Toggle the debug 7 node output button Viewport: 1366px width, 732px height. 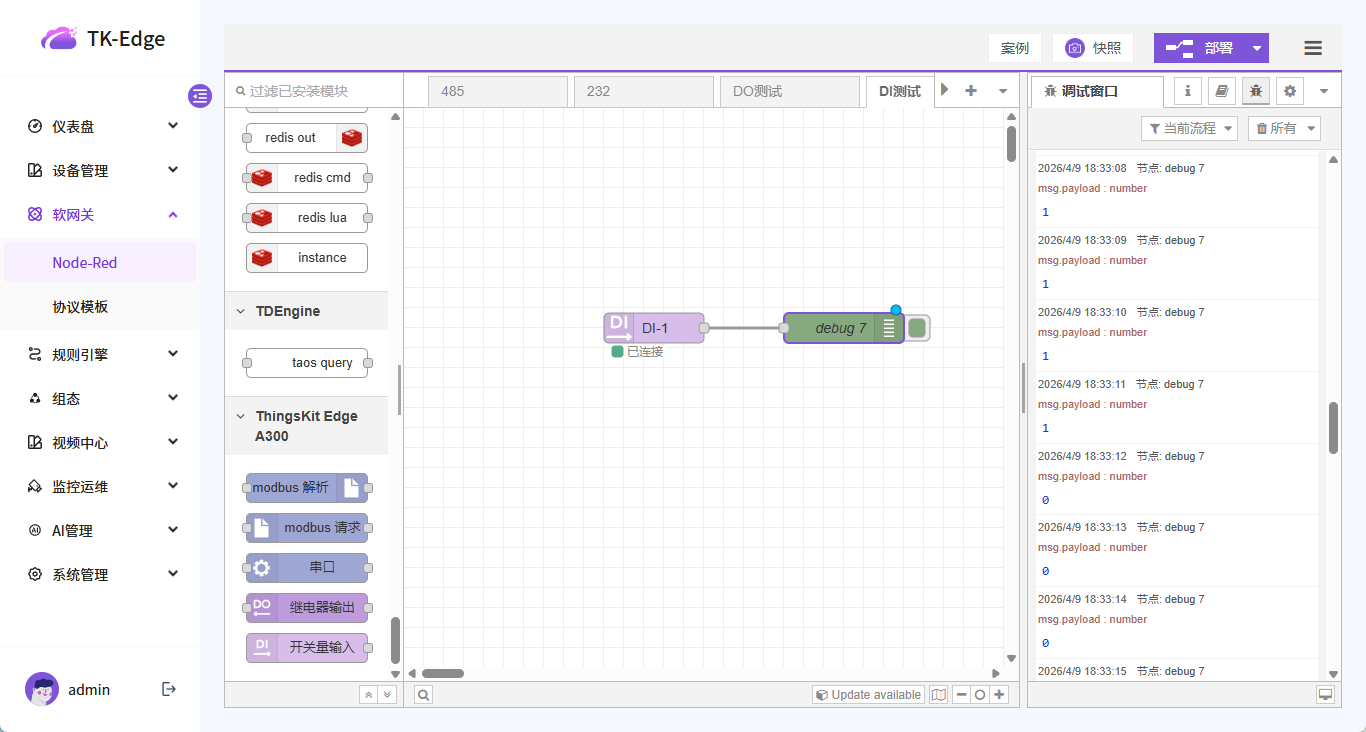918,328
